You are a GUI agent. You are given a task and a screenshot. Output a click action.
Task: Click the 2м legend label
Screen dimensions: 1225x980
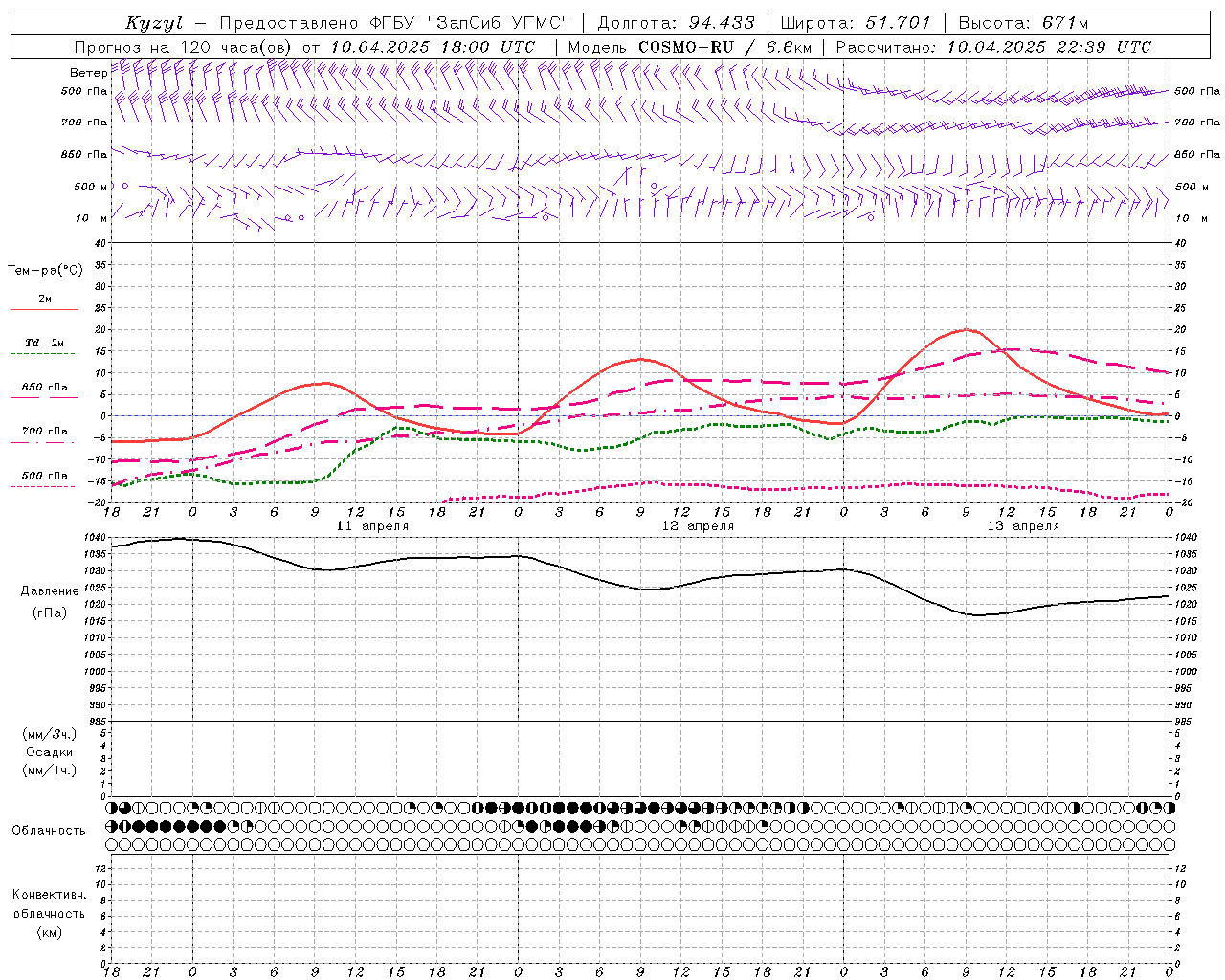tap(45, 299)
